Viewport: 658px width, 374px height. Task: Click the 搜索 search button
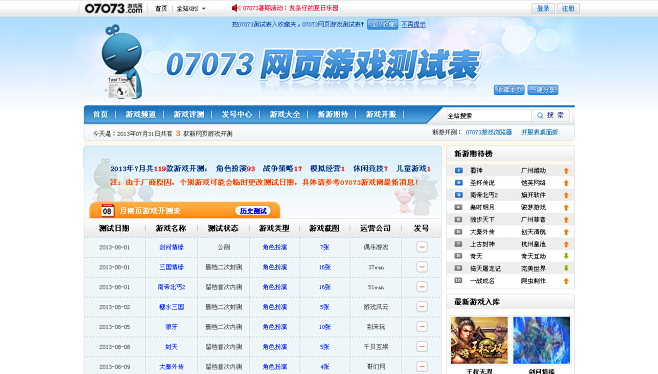[x=551, y=115]
